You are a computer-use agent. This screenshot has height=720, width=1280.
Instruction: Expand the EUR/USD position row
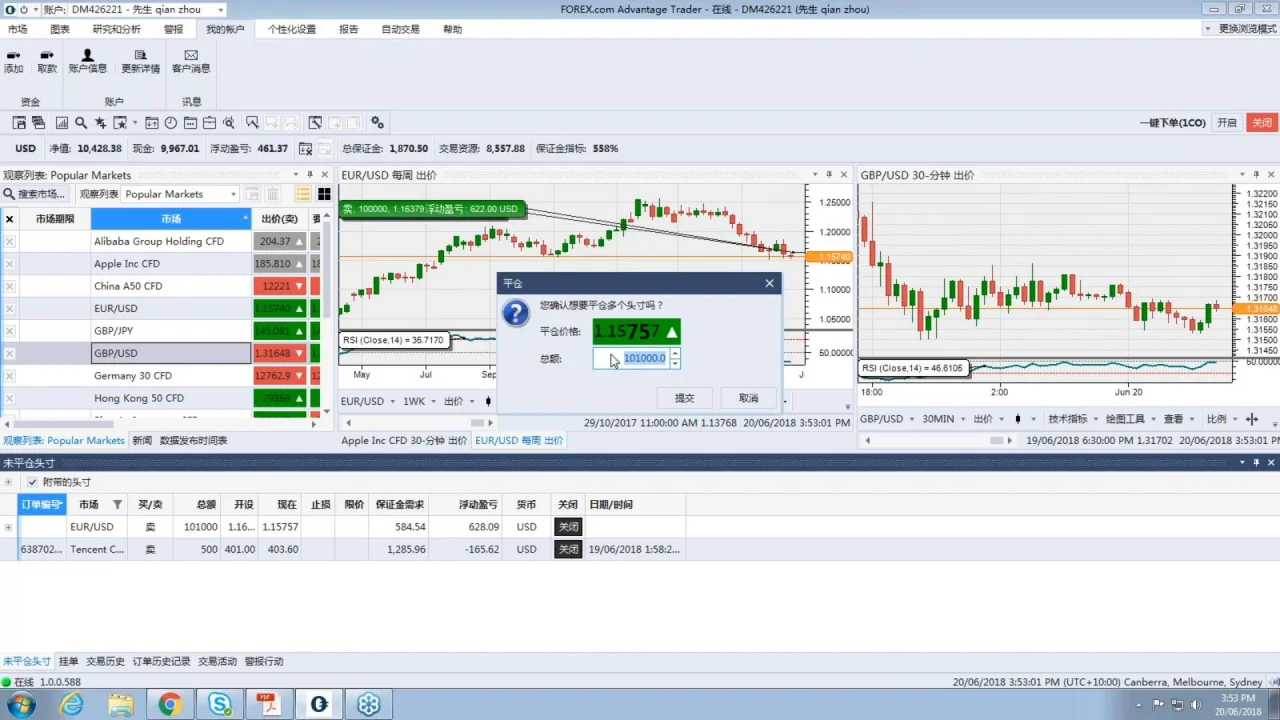click(8, 527)
